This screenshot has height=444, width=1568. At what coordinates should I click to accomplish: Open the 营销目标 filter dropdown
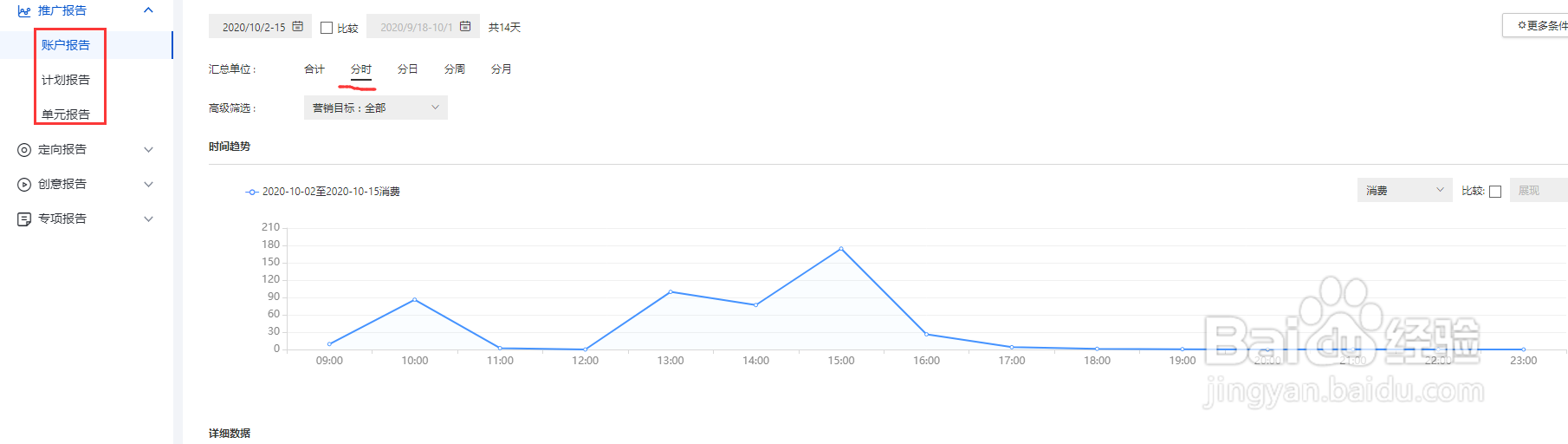375,108
